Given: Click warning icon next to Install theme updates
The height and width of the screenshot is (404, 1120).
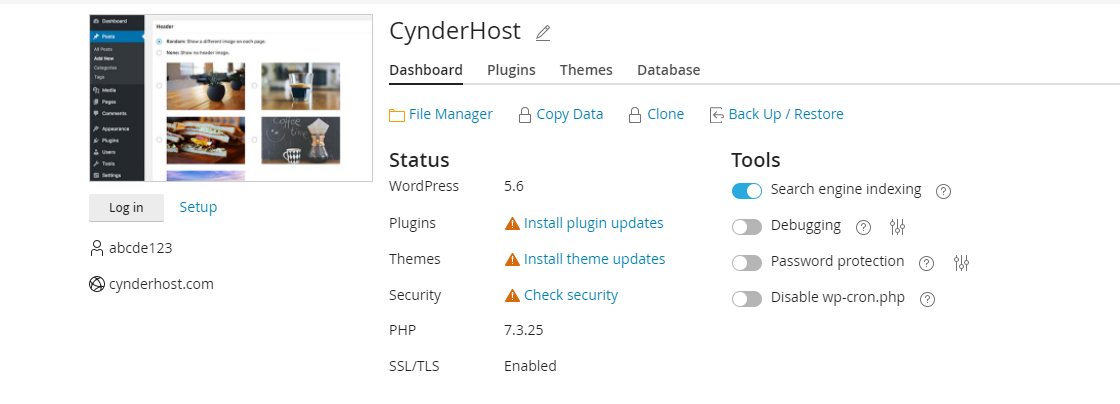Looking at the screenshot, I should (x=512, y=259).
